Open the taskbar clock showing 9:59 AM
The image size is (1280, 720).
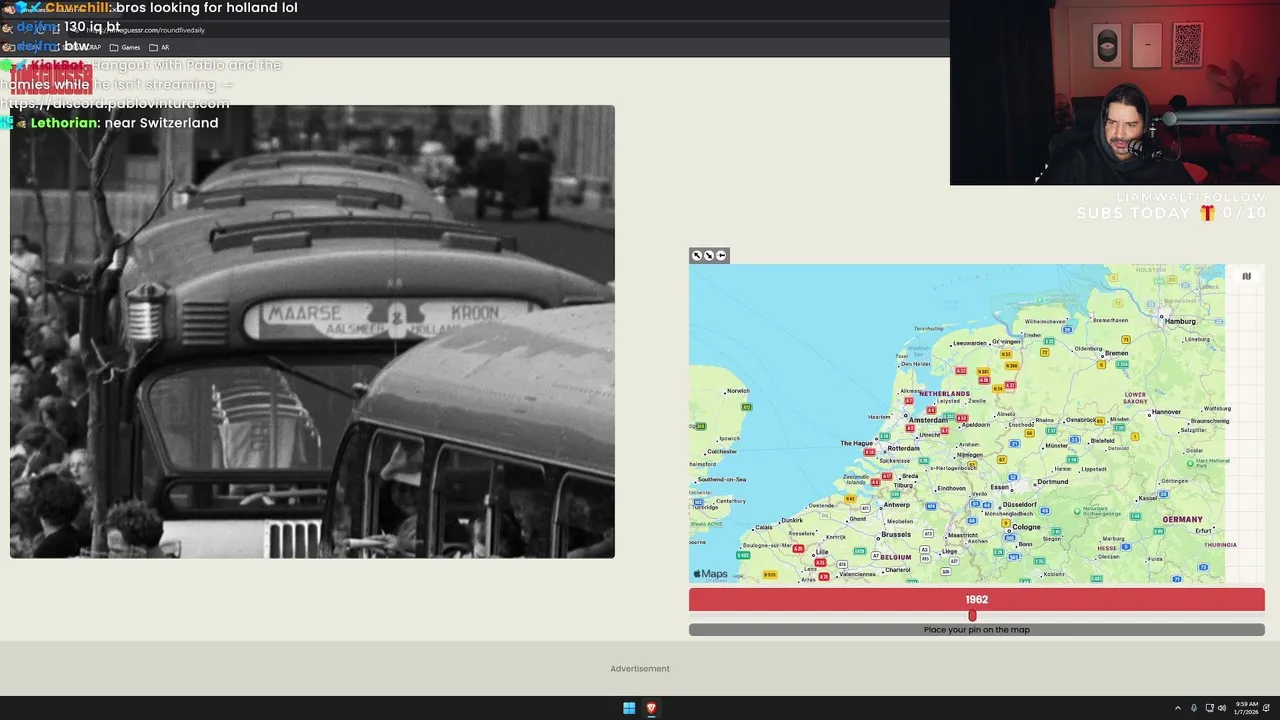1246,708
